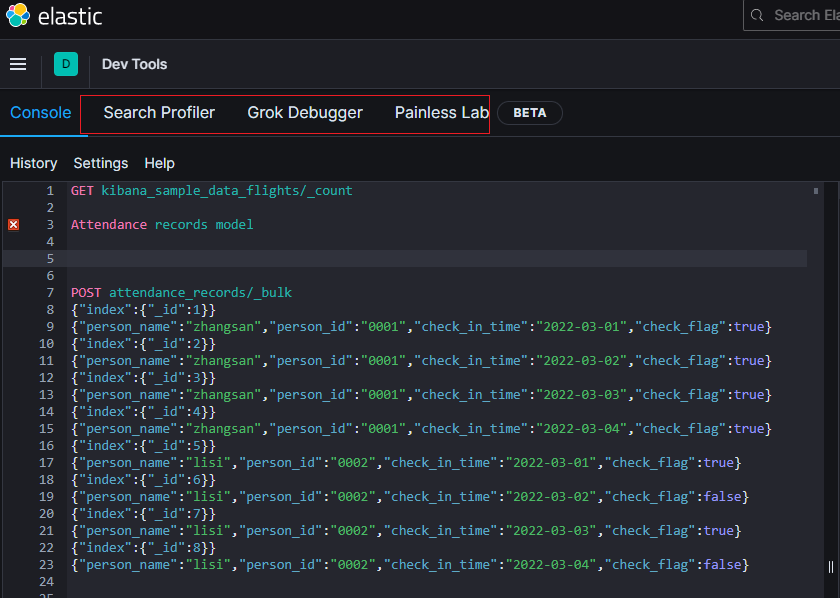The height and width of the screenshot is (598, 840).
Task: Focus the Search Elastic input field
Action: (805, 15)
